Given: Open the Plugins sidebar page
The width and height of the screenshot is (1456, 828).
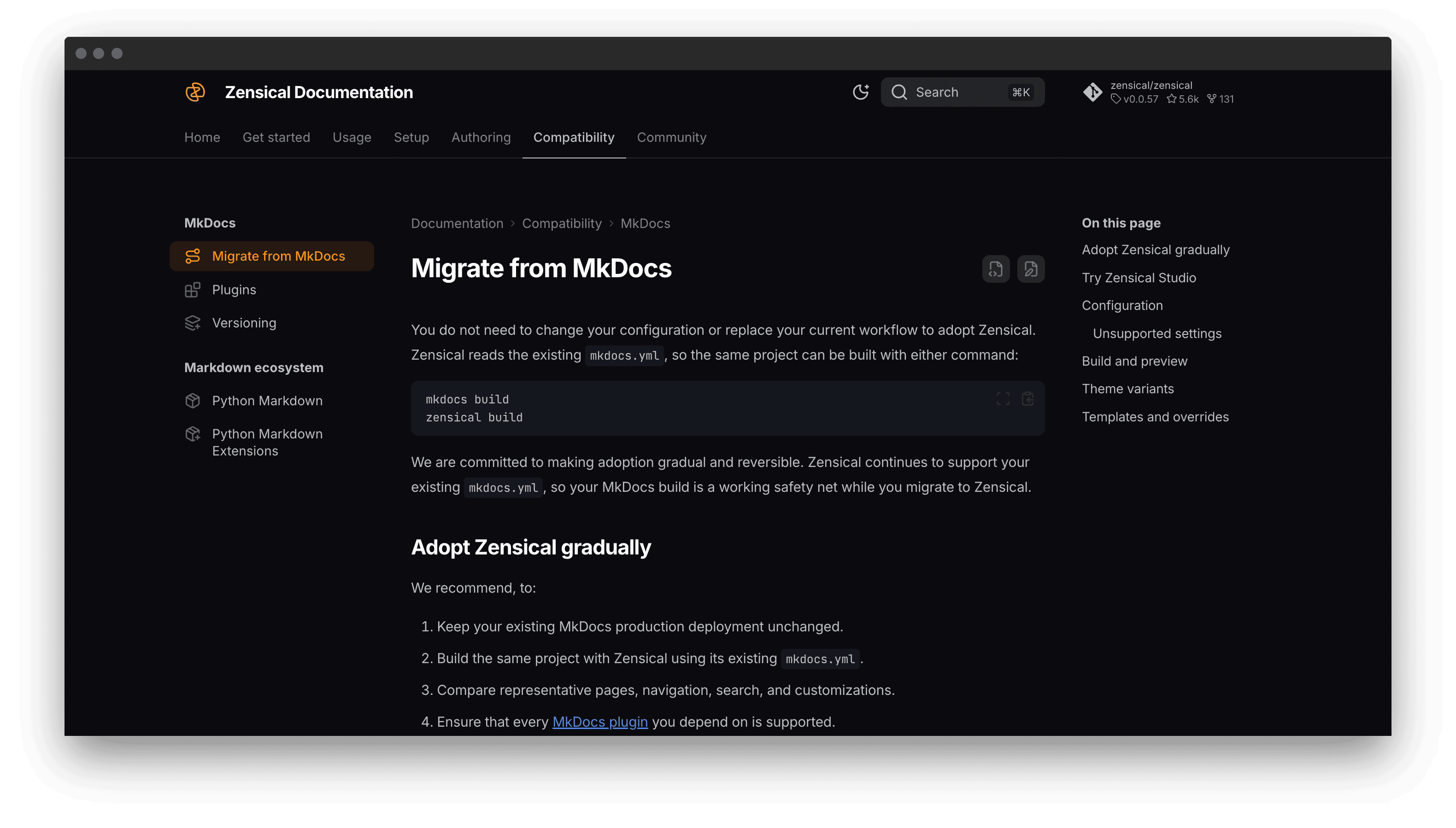Looking at the screenshot, I should [x=234, y=290].
